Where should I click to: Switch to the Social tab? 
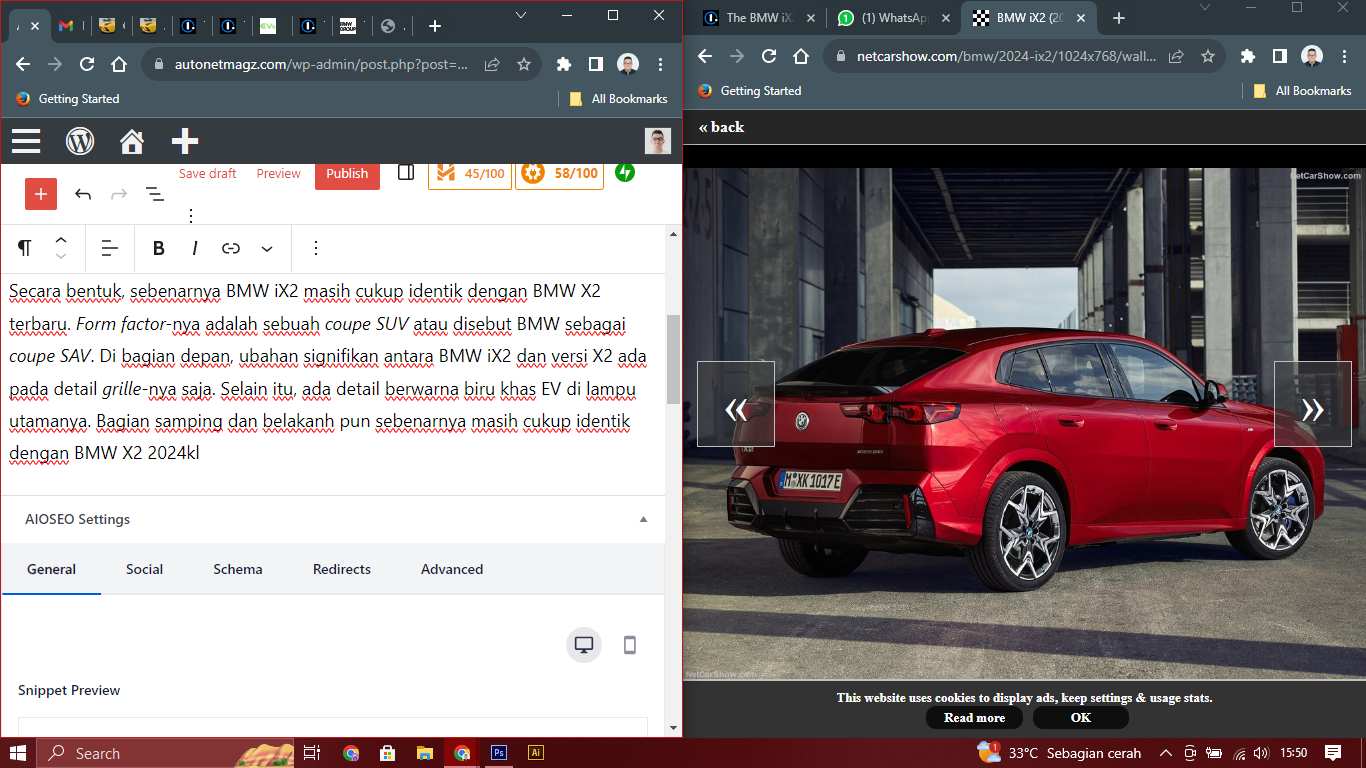click(144, 569)
